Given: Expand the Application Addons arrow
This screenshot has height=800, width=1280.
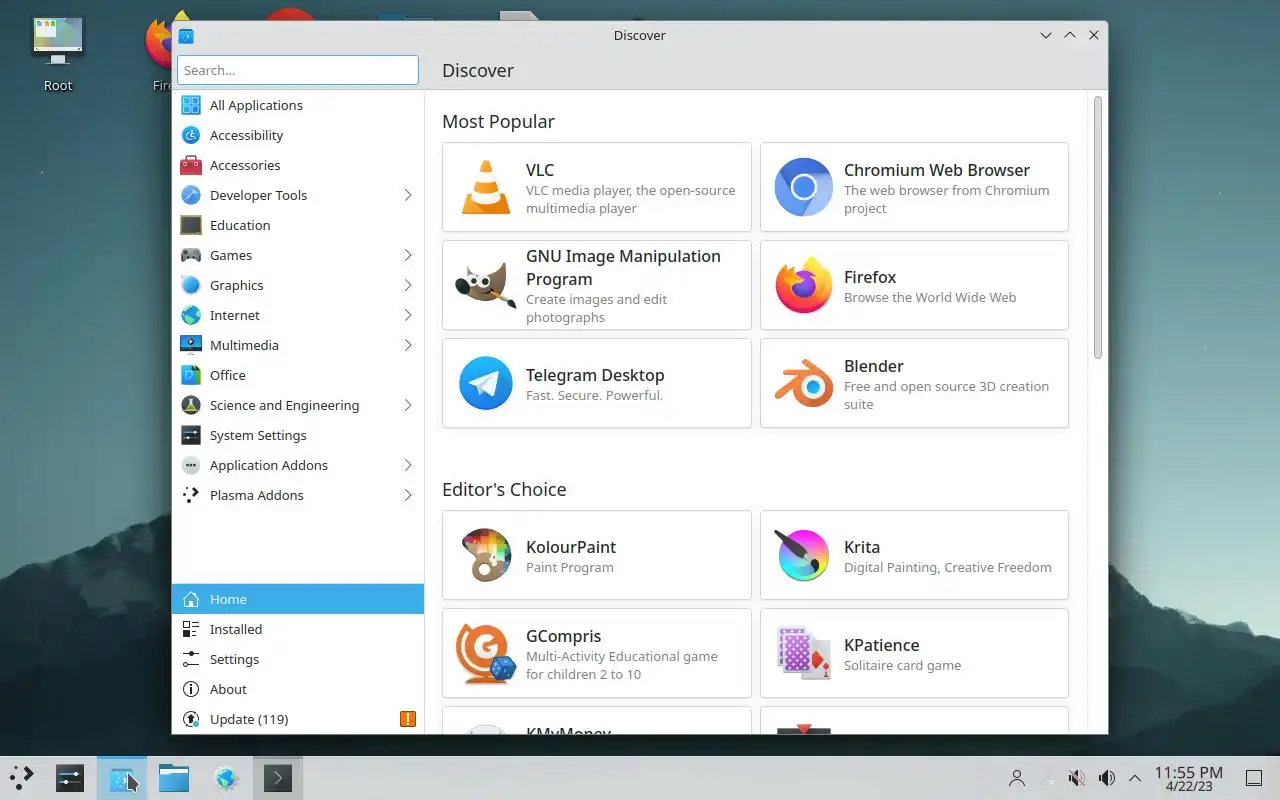Looking at the screenshot, I should pyautogui.click(x=408, y=465).
